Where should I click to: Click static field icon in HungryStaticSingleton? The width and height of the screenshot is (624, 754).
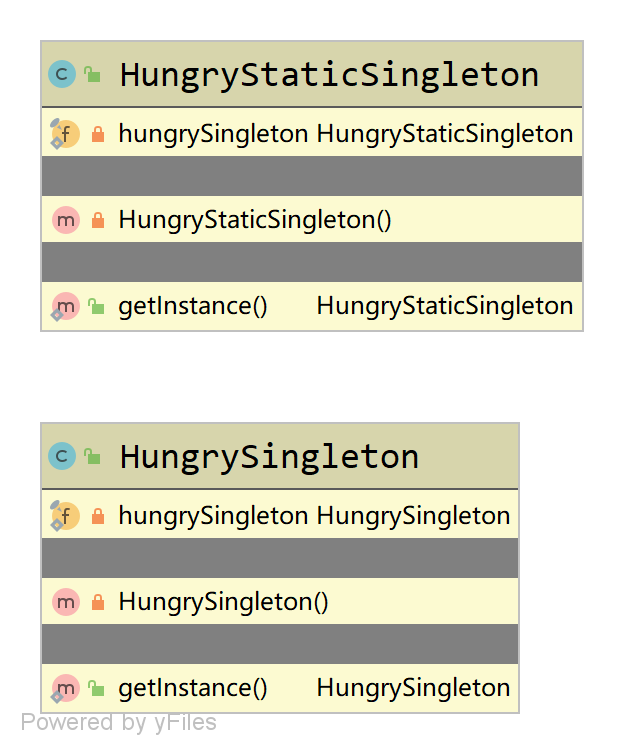click(64, 133)
